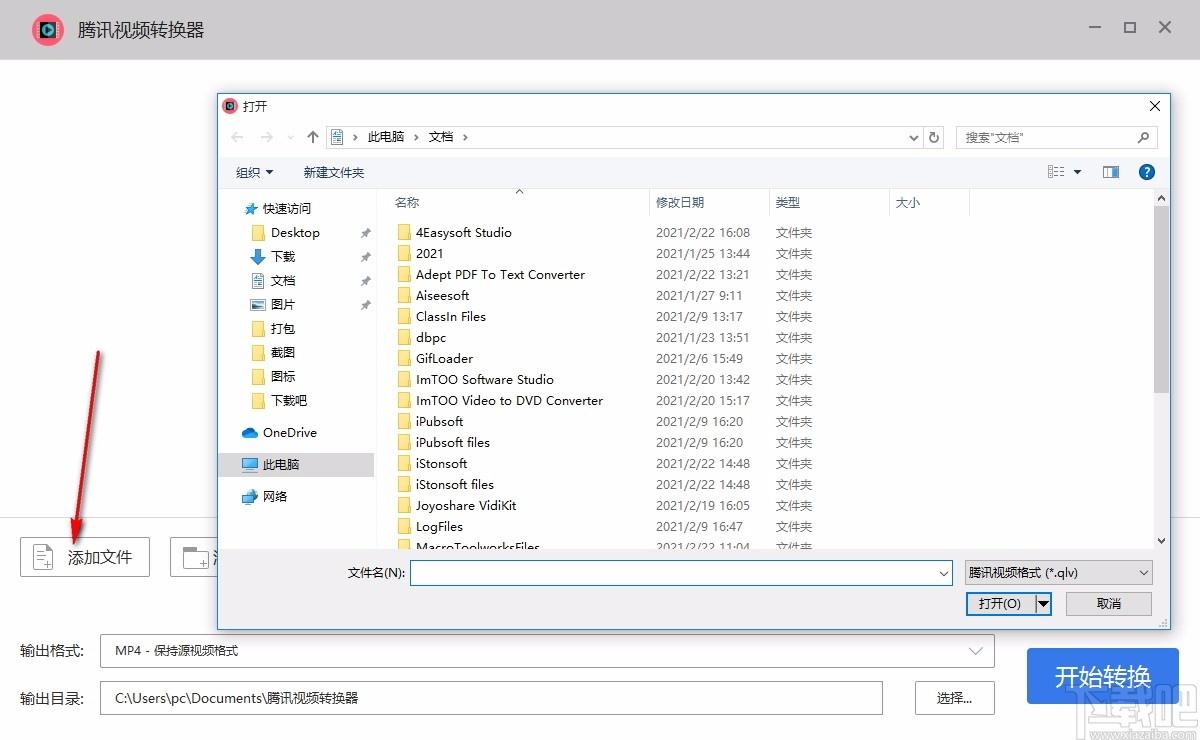Select OneDrive in navigation pane
The image size is (1200, 740).
tap(289, 432)
